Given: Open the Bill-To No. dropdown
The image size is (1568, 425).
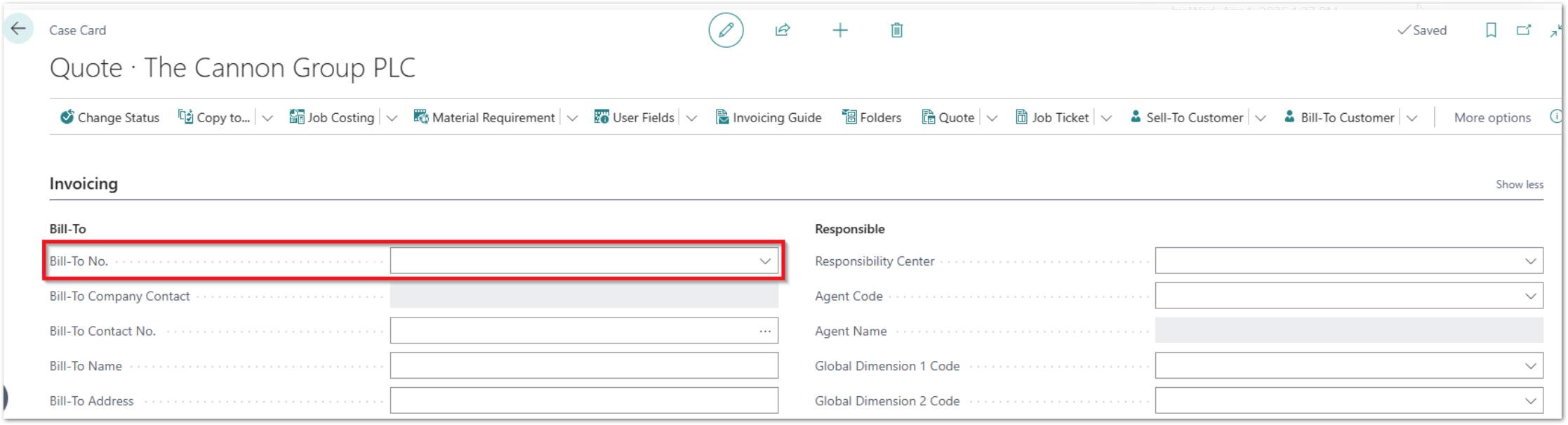Looking at the screenshot, I should pos(764,261).
